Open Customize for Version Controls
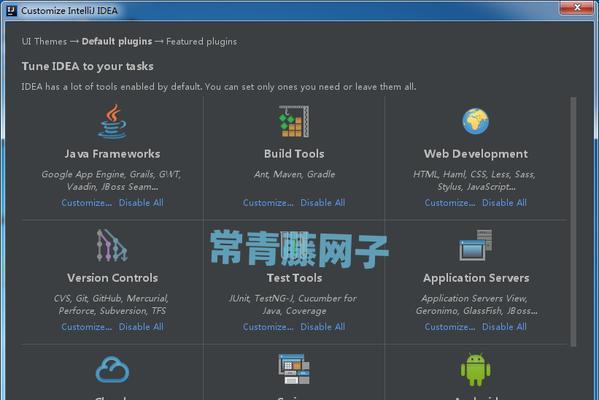Image resolution: width=599 pixels, height=400 pixels. (87, 327)
